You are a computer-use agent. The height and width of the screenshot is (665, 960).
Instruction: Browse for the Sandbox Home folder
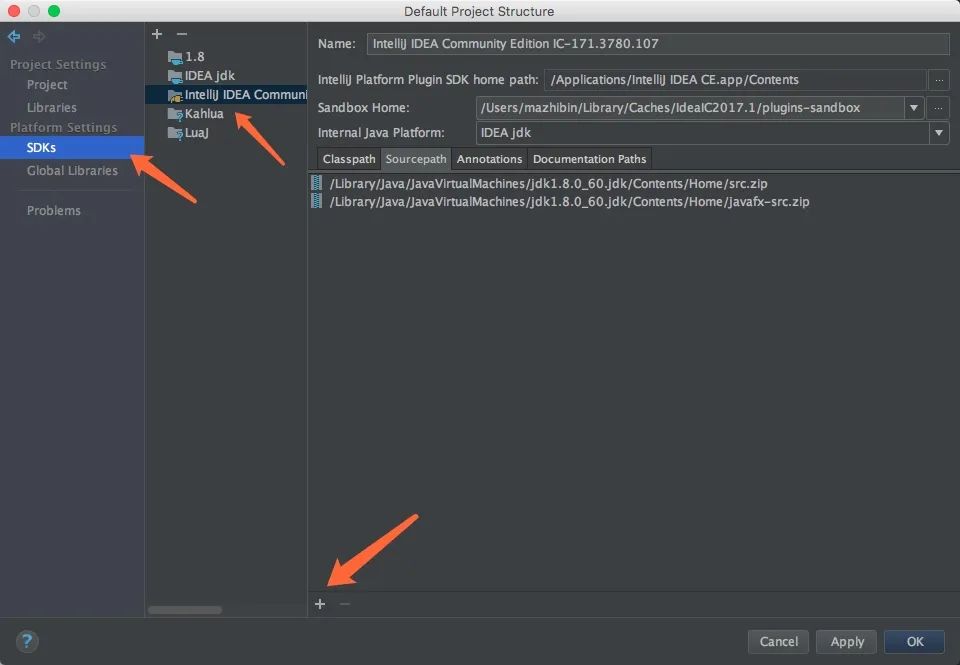click(938, 108)
